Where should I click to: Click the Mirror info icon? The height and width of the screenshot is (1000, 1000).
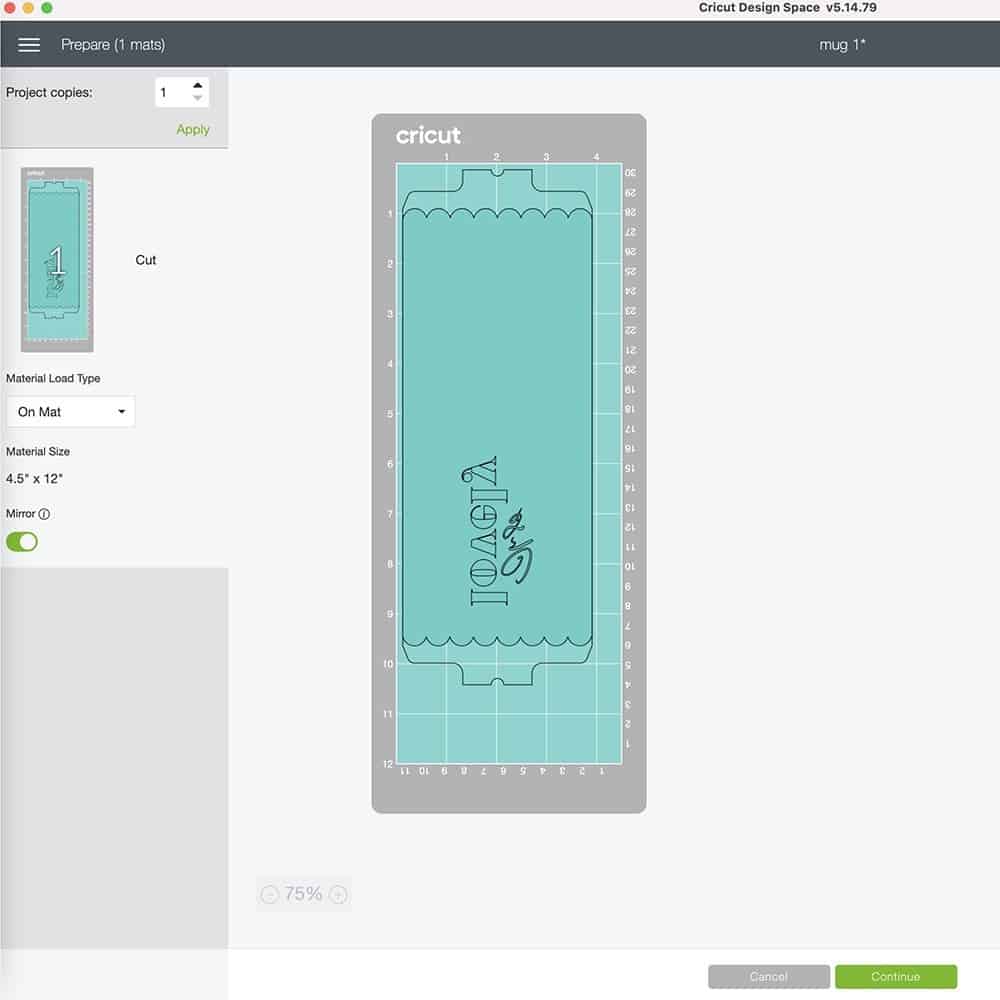(44, 514)
